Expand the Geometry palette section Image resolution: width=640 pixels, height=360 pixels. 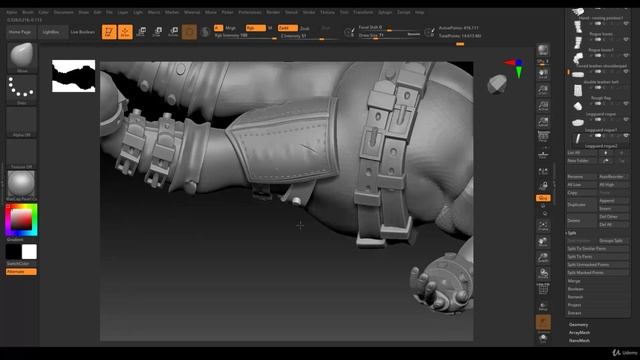578,324
